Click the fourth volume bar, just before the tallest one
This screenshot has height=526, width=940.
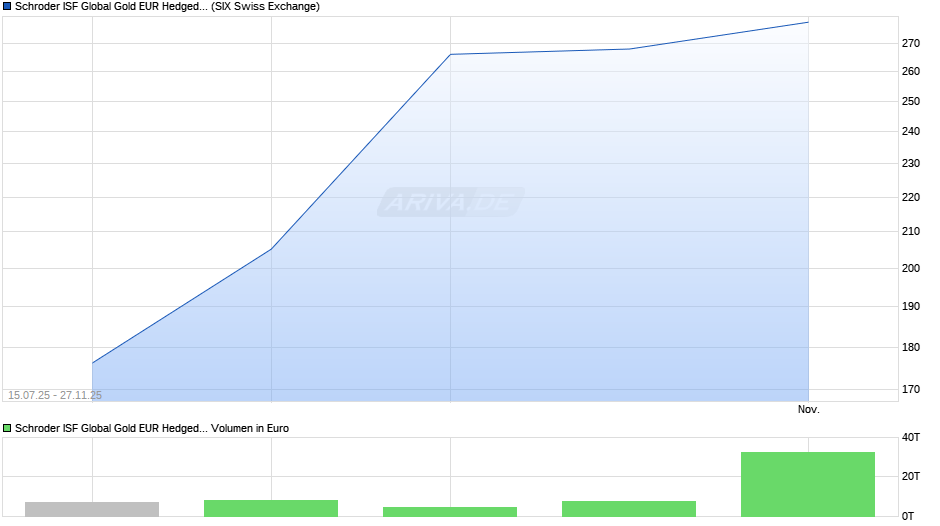coord(629,509)
